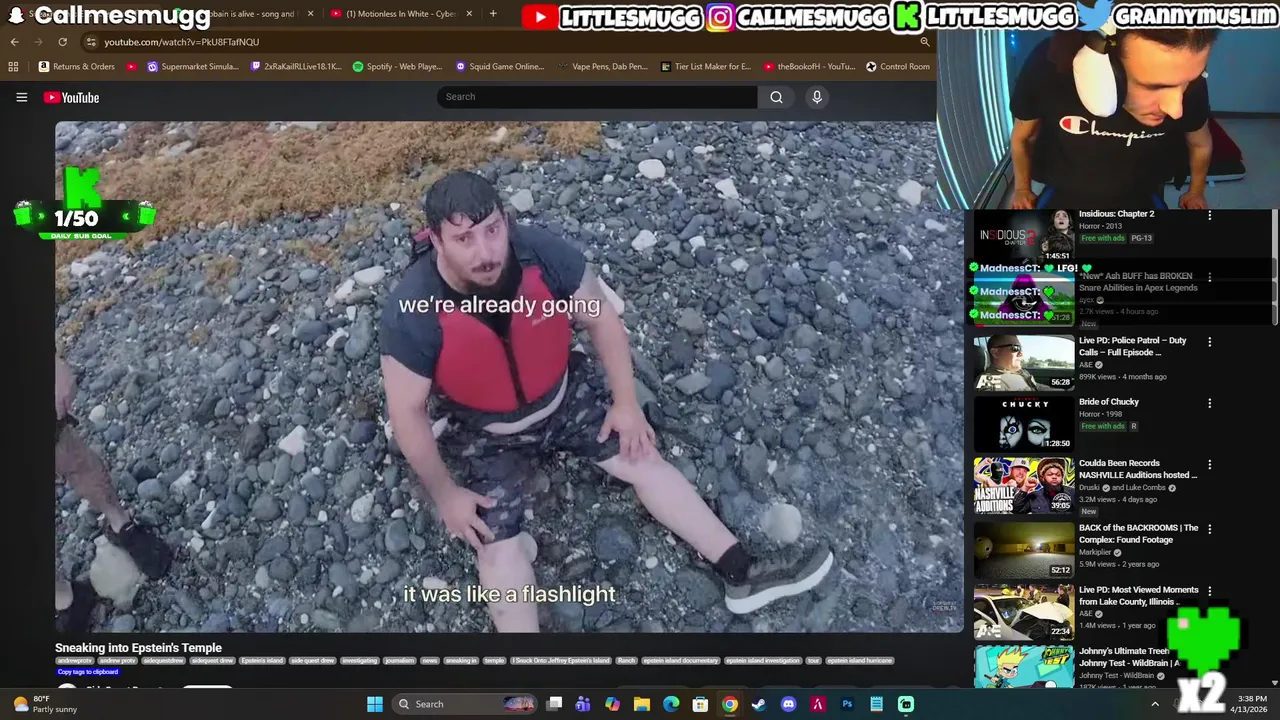
Task: Show hidden system tray icons
Action: 1155,704
